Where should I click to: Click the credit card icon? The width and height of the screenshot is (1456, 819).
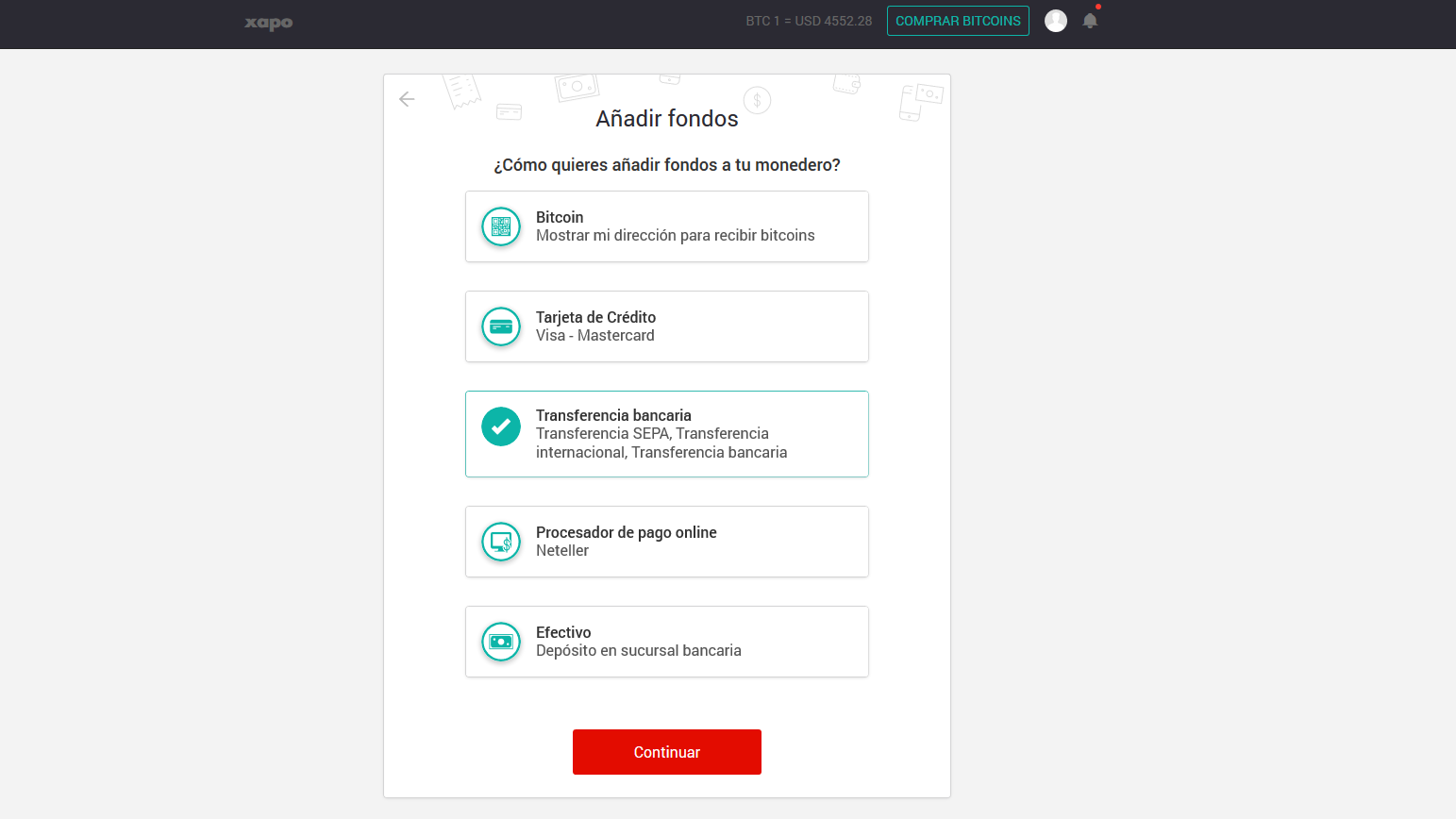click(x=501, y=326)
